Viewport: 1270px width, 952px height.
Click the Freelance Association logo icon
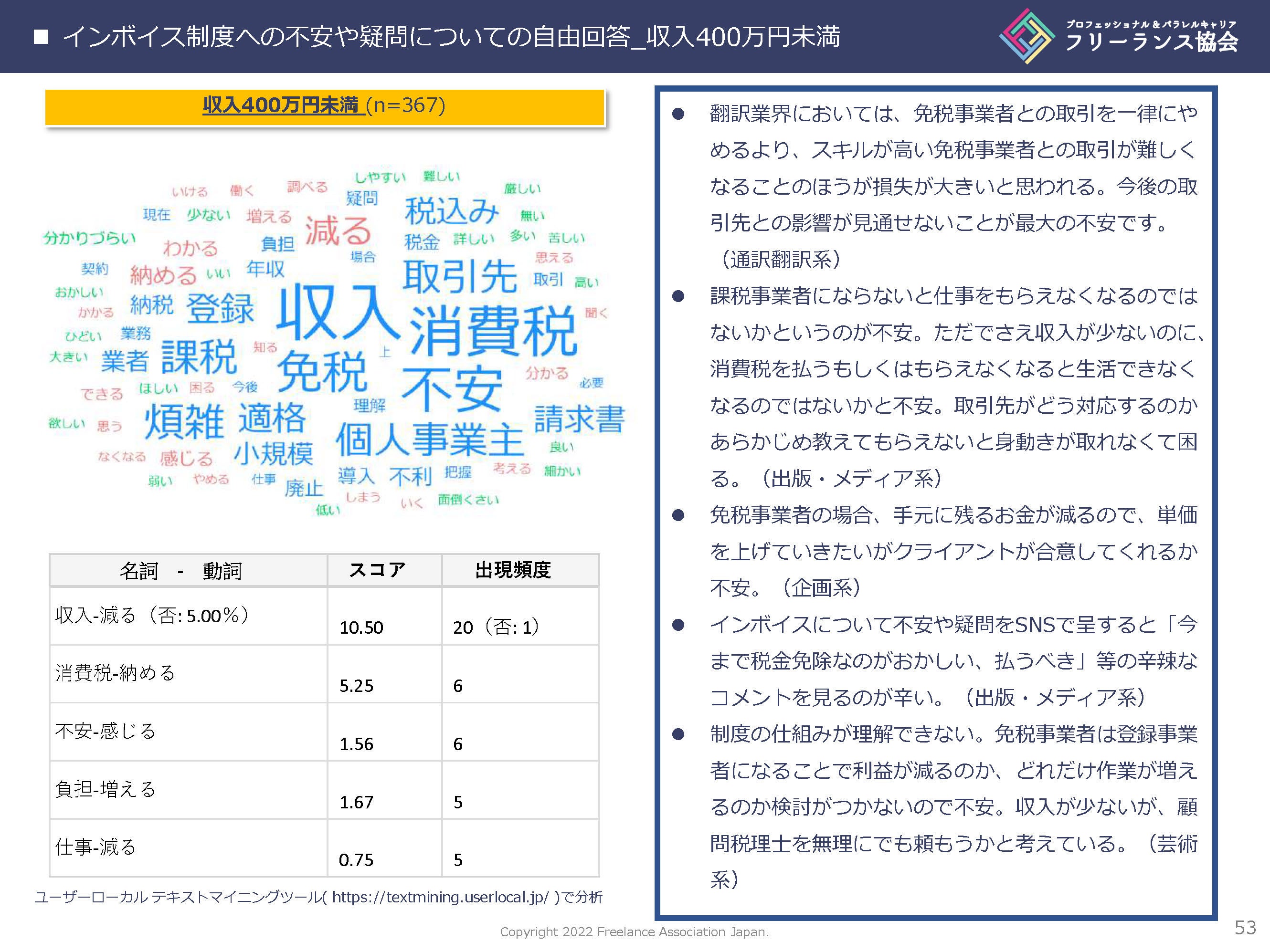pos(1027,36)
